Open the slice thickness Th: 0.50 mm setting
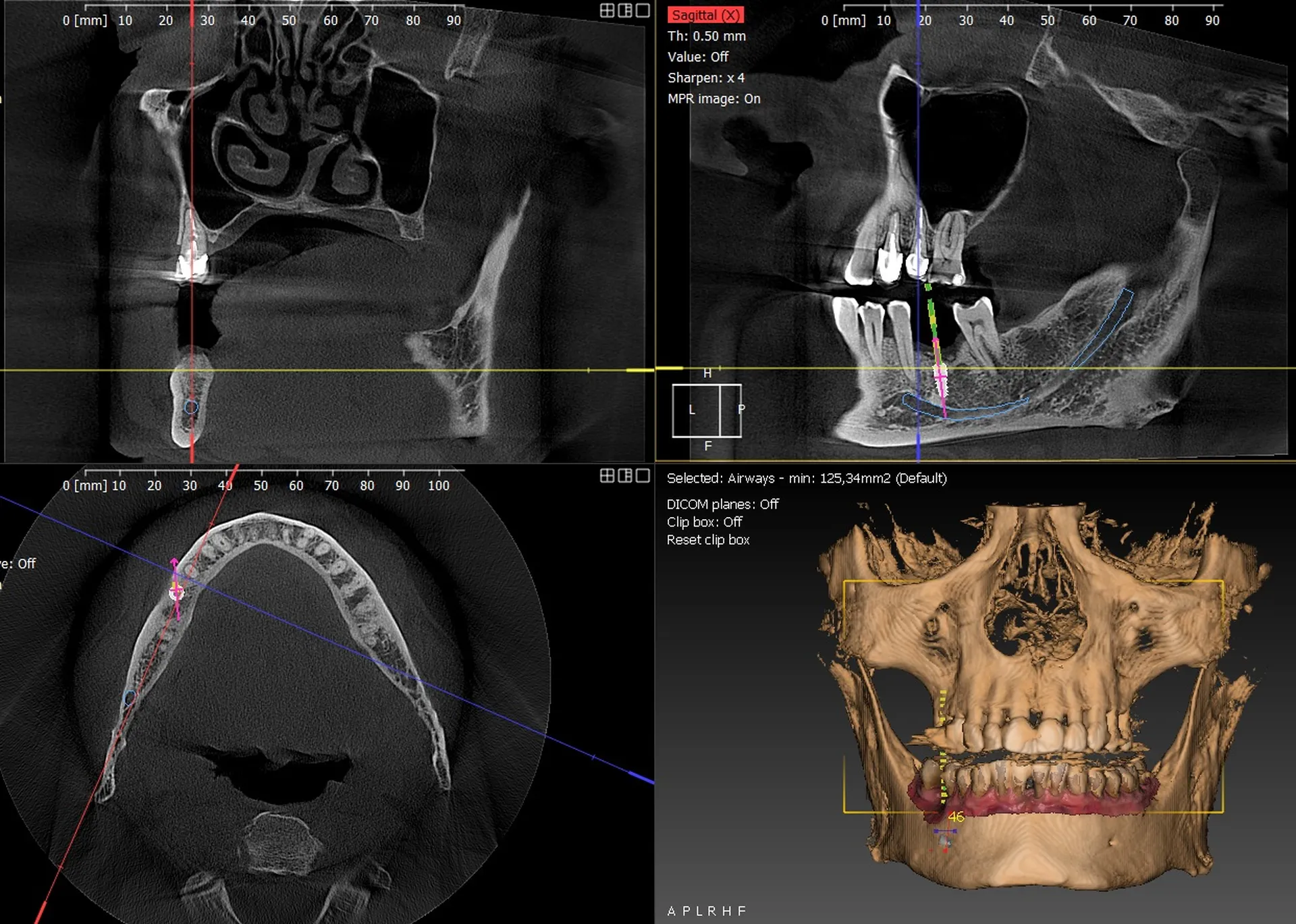 coord(705,36)
